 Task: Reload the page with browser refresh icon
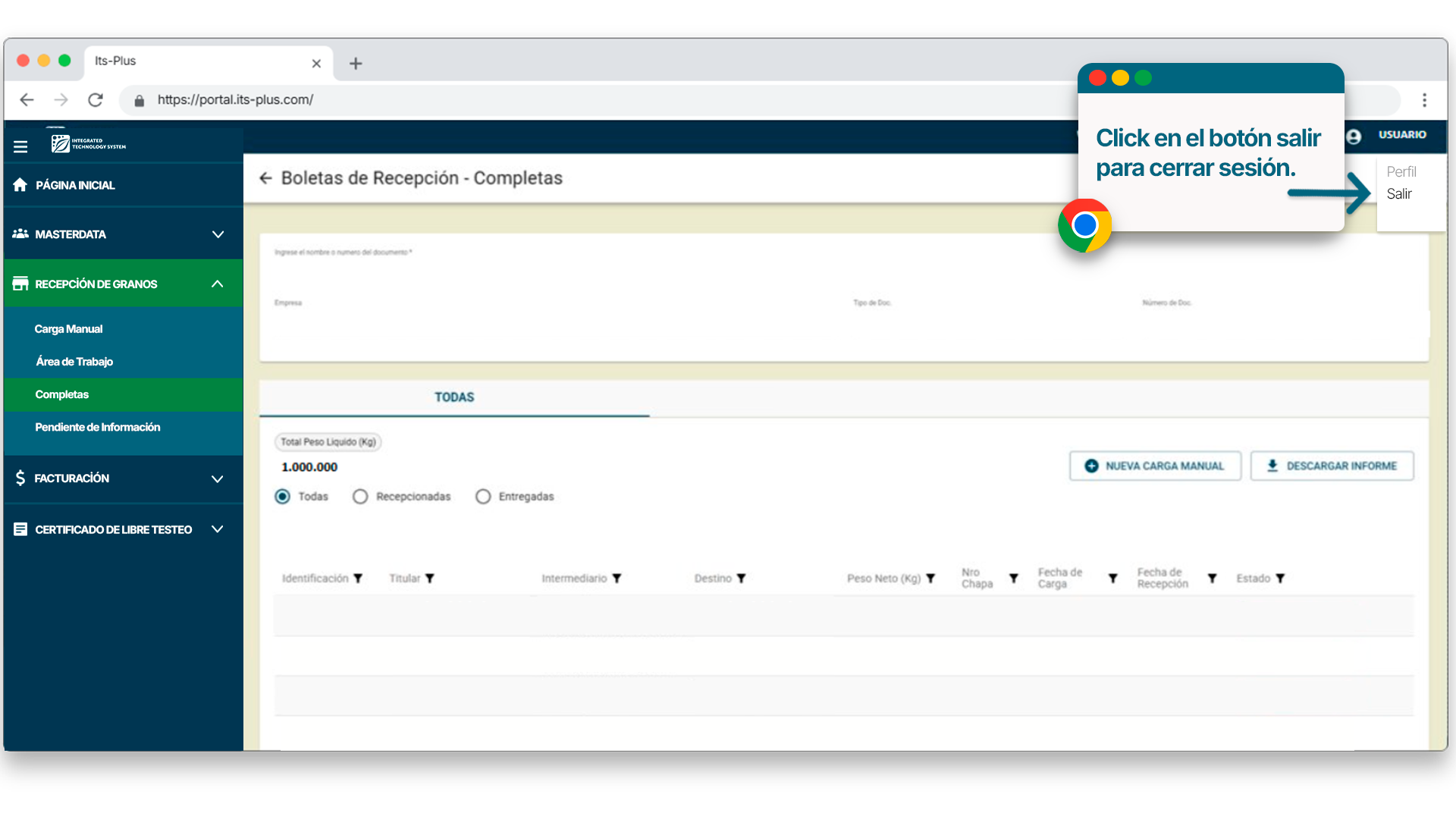tap(96, 100)
